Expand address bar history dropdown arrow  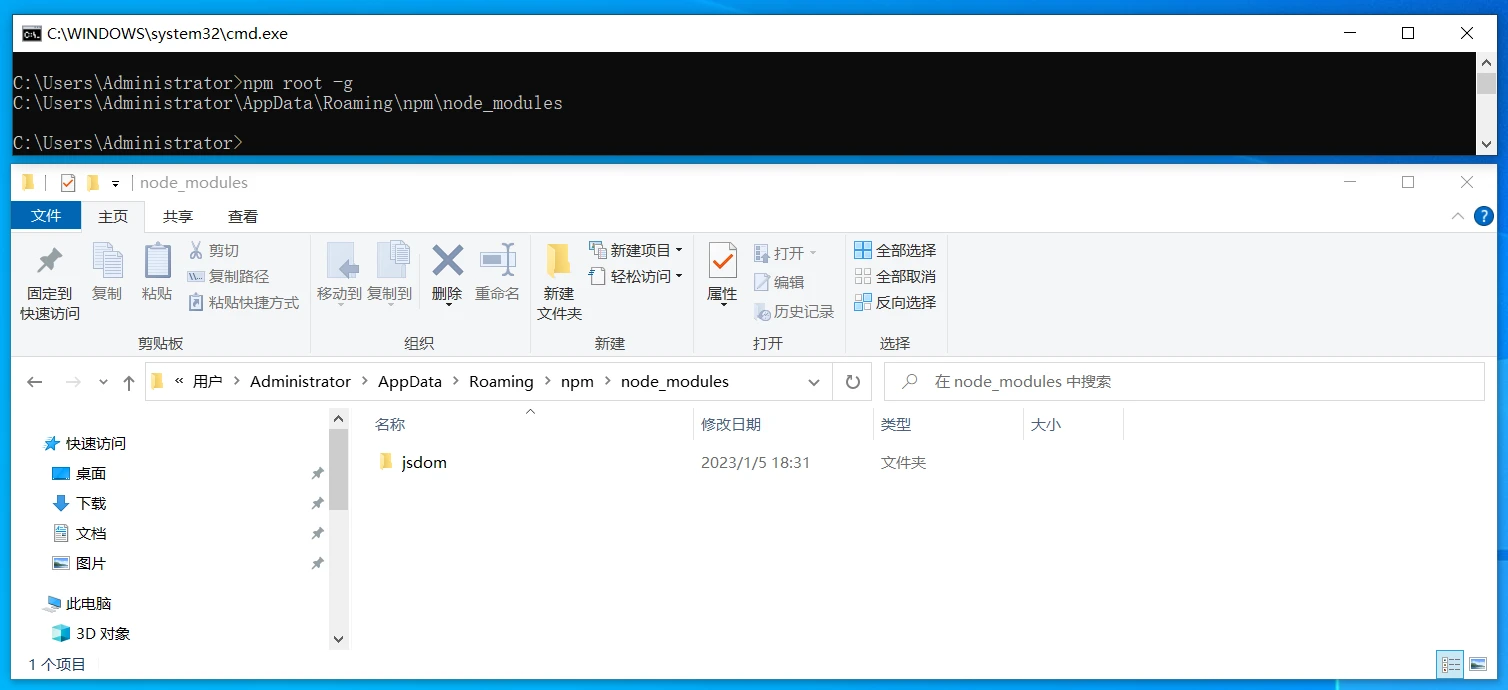pos(814,382)
